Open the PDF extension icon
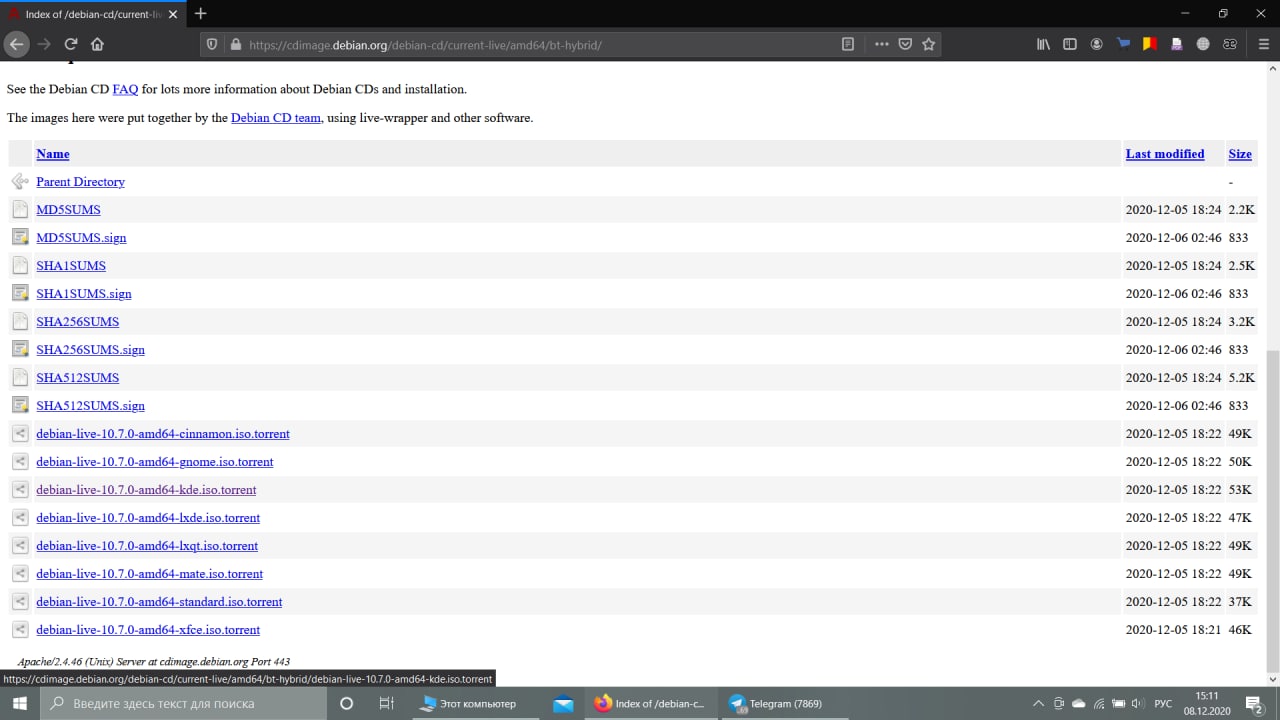The width and height of the screenshot is (1280, 720). click(x=1177, y=44)
